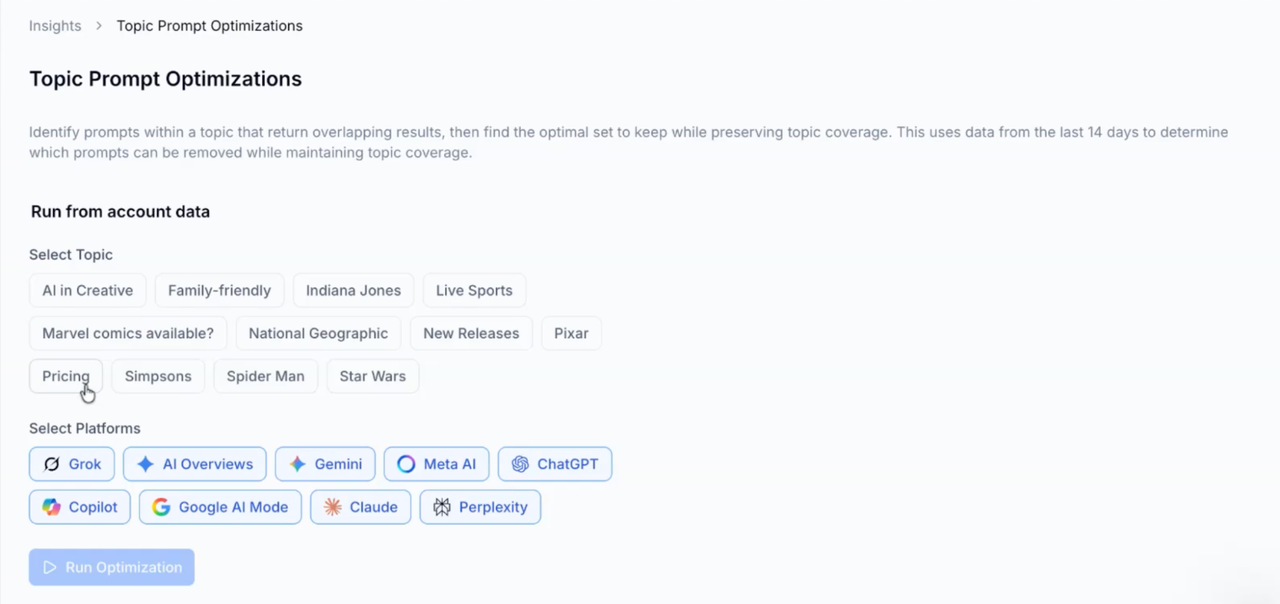Click the Gemini star icon
Viewport: 1280px width, 604px height.
(297, 464)
